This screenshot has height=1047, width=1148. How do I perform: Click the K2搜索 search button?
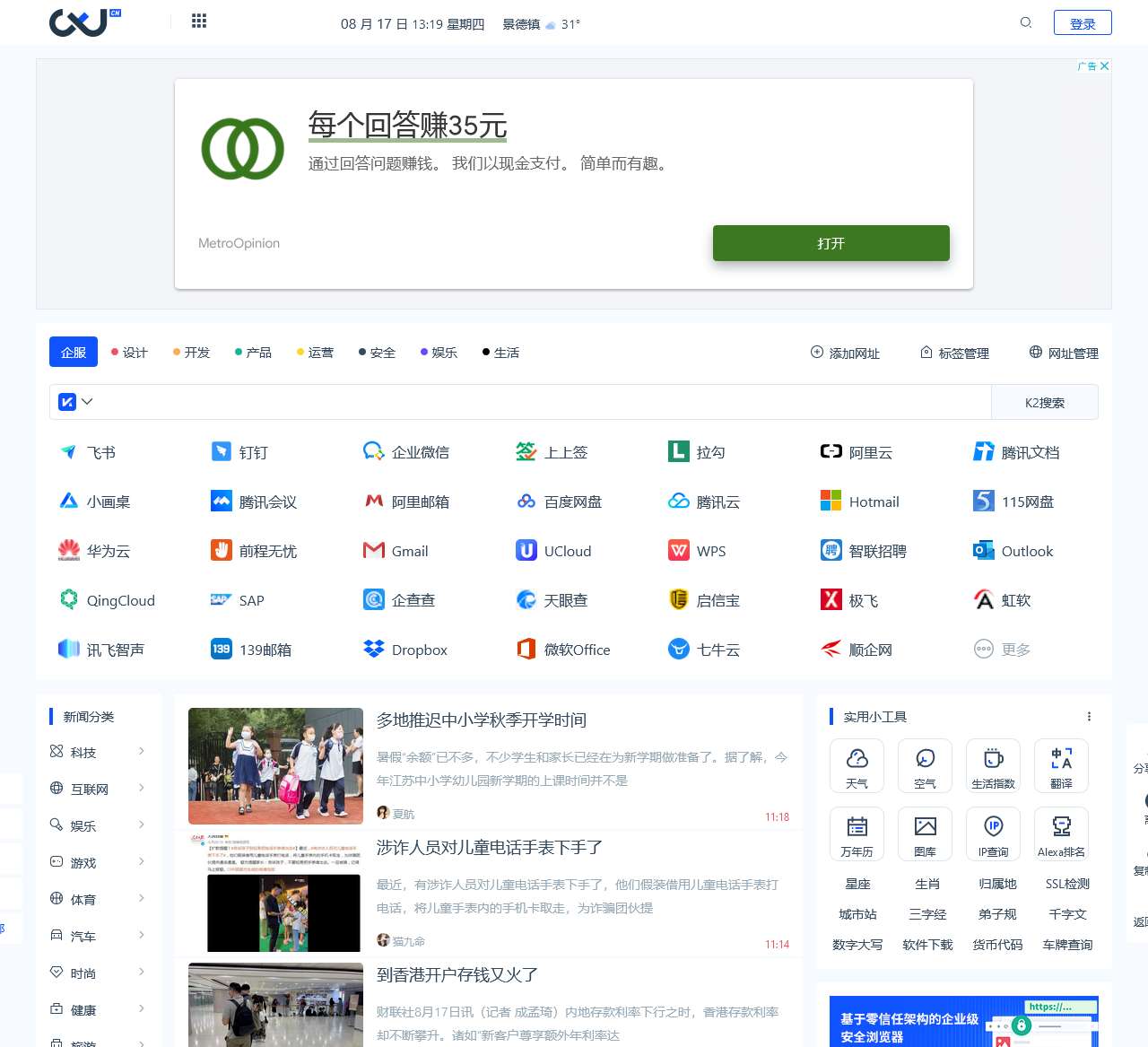click(x=1045, y=403)
